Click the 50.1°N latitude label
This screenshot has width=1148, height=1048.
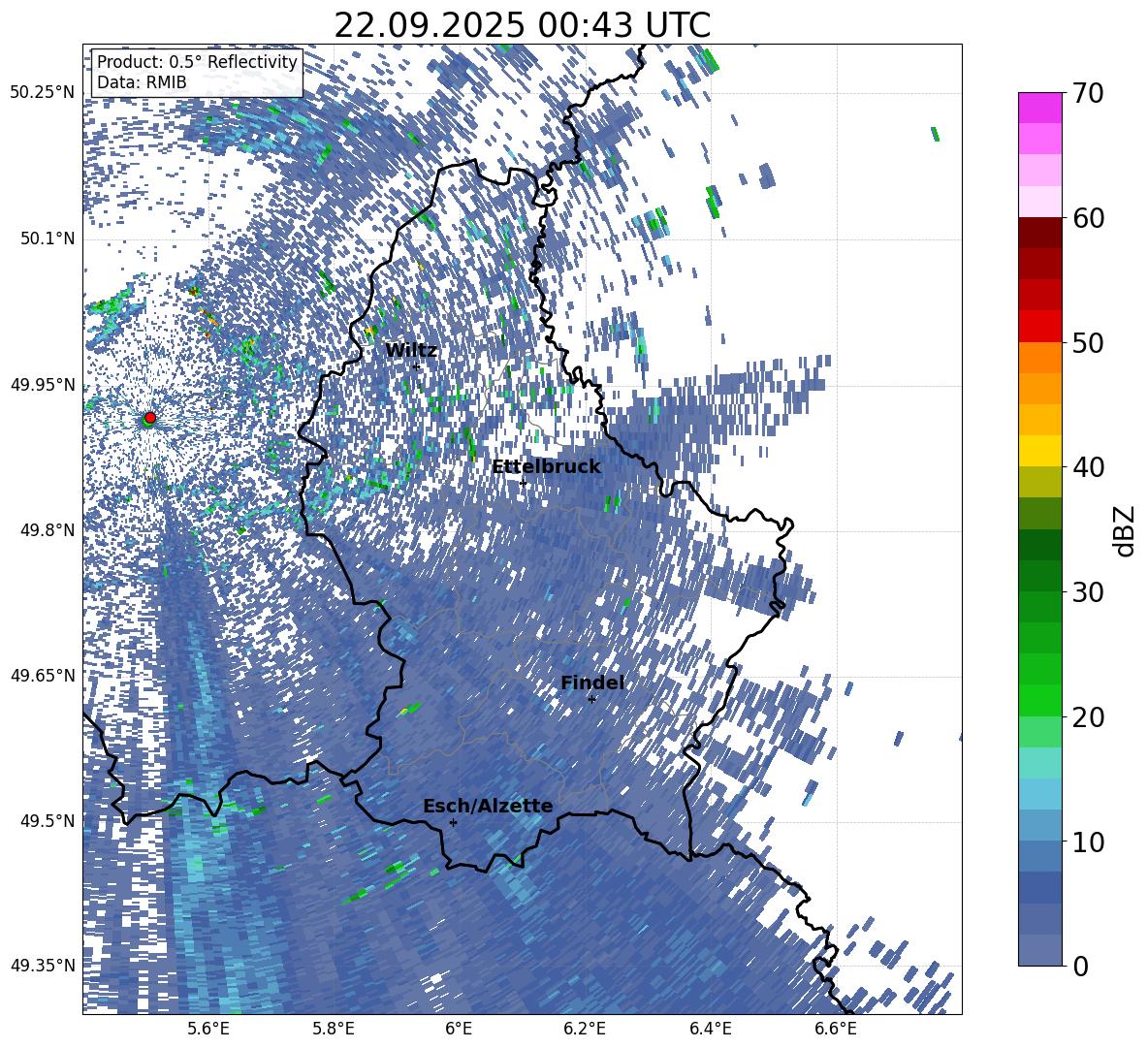pos(48,238)
